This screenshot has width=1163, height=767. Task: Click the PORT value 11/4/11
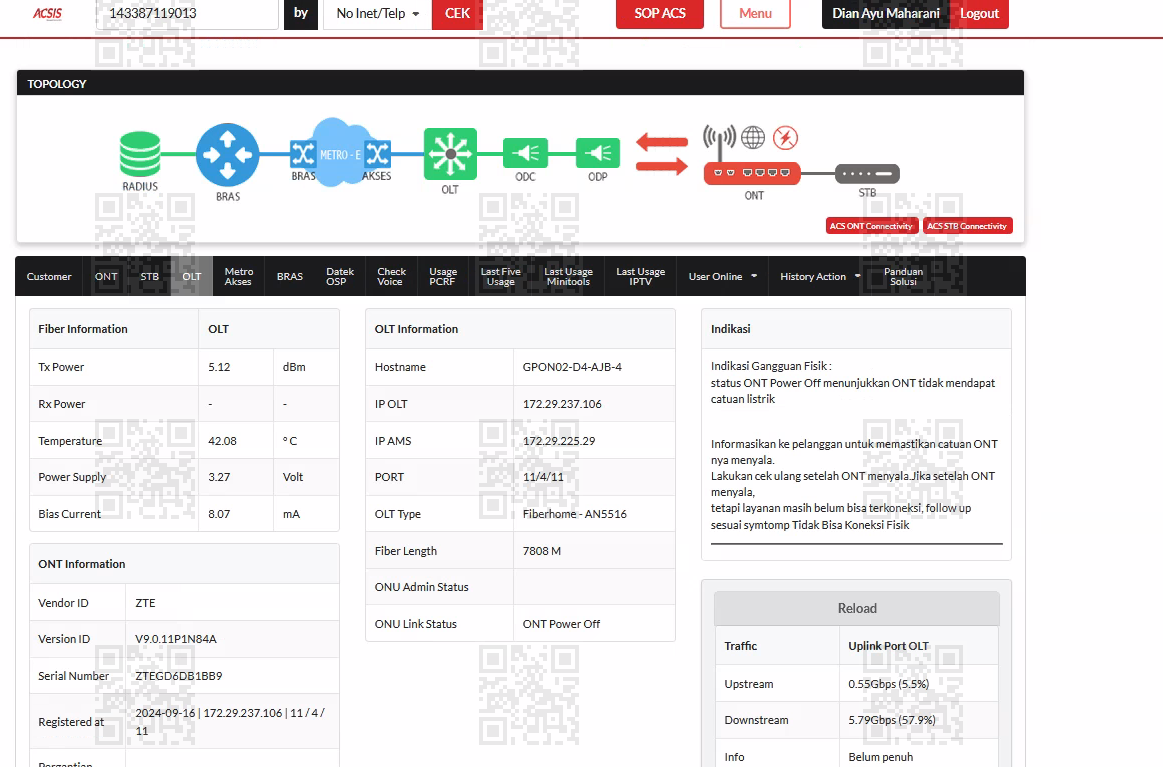pyautogui.click(x=543, y=477)
